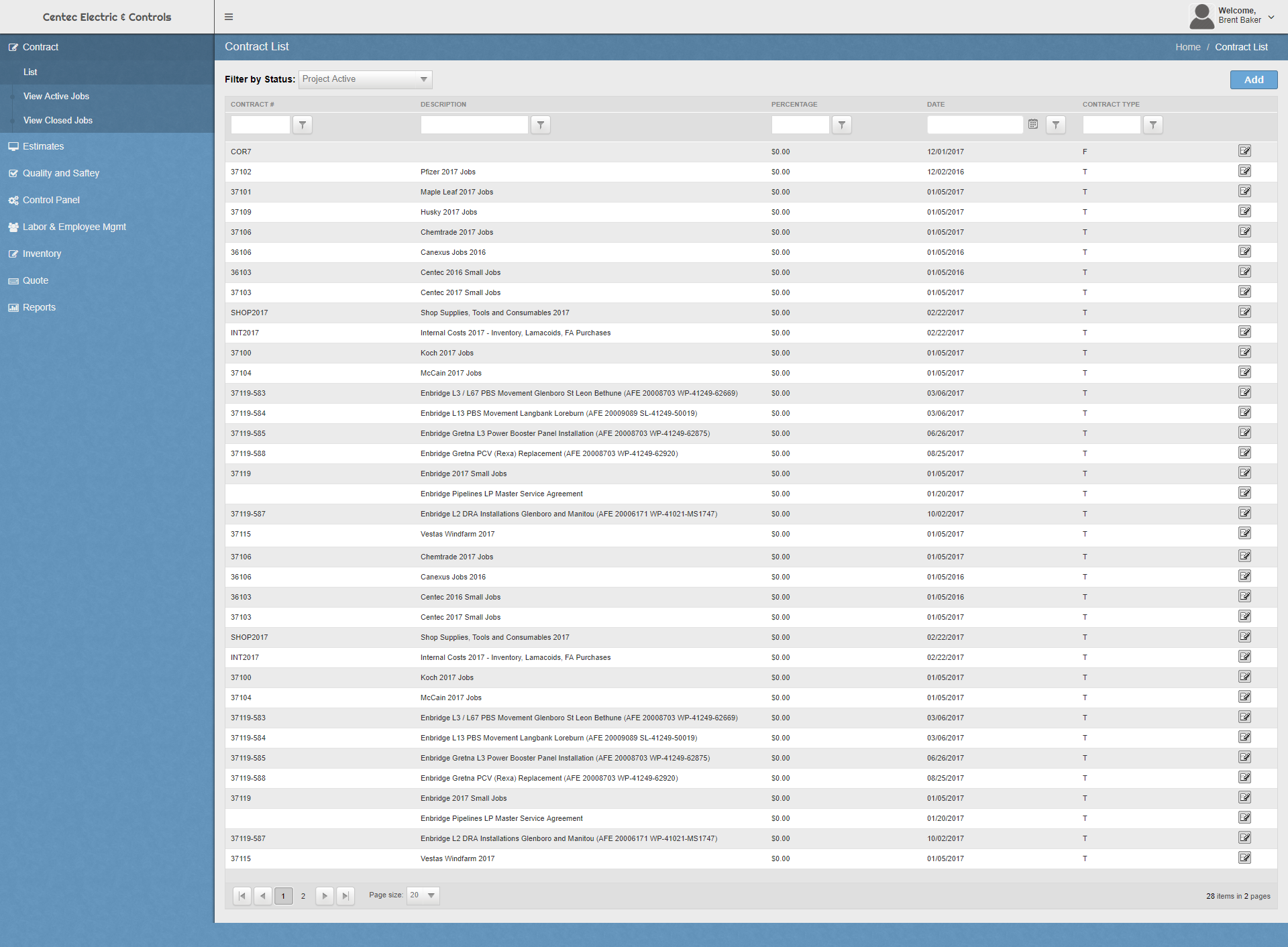The image size is (1288, 947).
Task: Open Contract Type column filter icon
Action: (x=1153, y=125)
